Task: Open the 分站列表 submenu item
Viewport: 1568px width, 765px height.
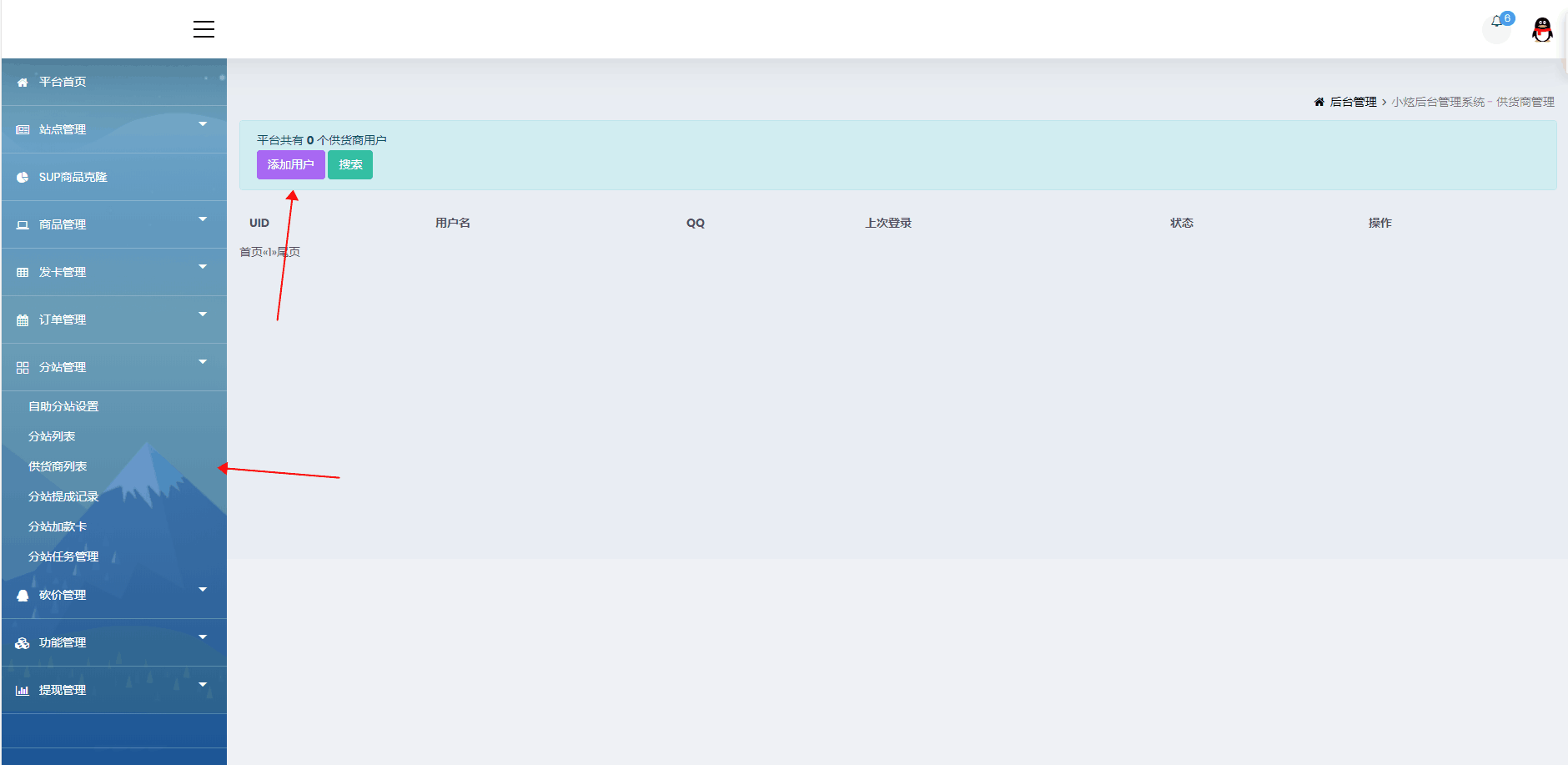Action: (x=52, y=436)
